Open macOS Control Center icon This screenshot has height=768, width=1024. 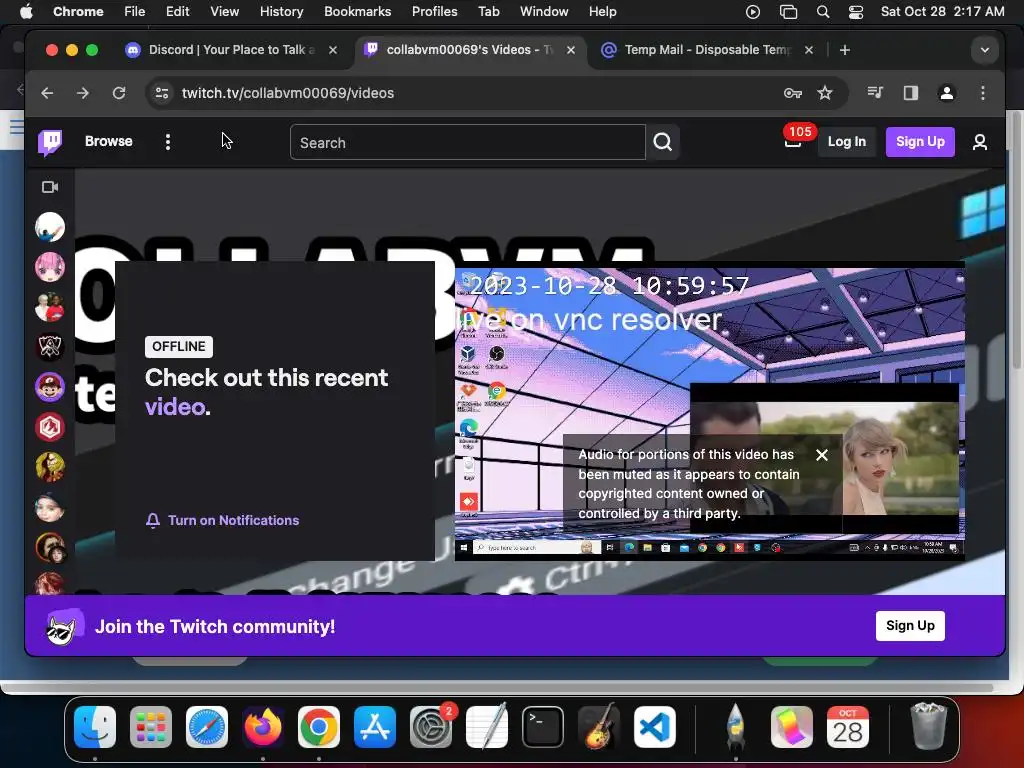tap(856, 12)
